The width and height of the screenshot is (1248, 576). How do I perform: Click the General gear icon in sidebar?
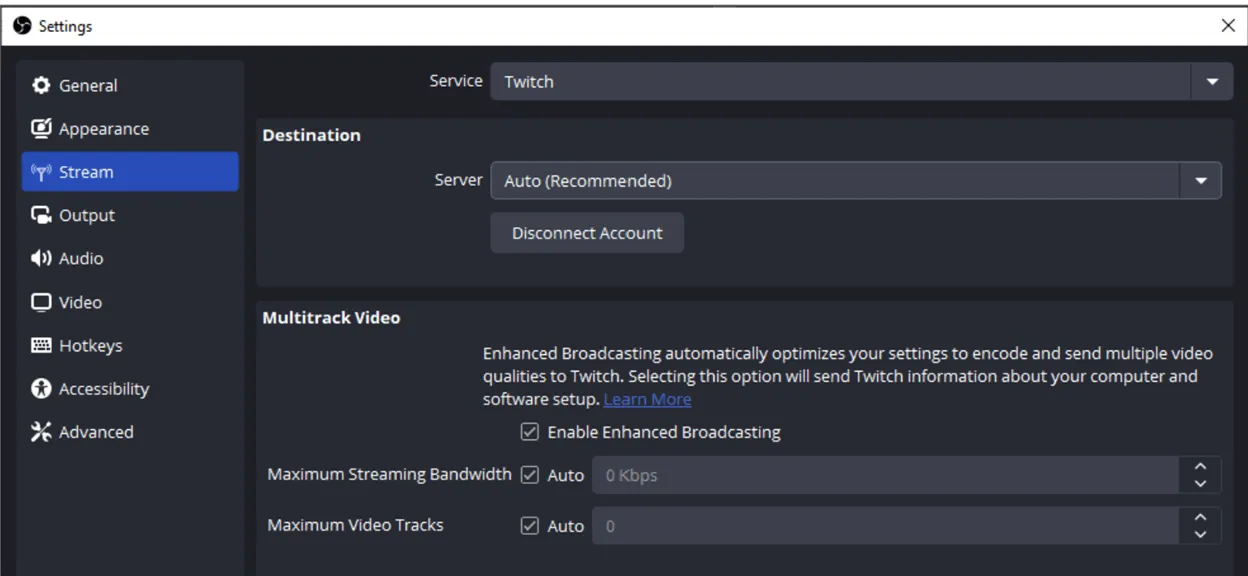(x=41, y=86)
